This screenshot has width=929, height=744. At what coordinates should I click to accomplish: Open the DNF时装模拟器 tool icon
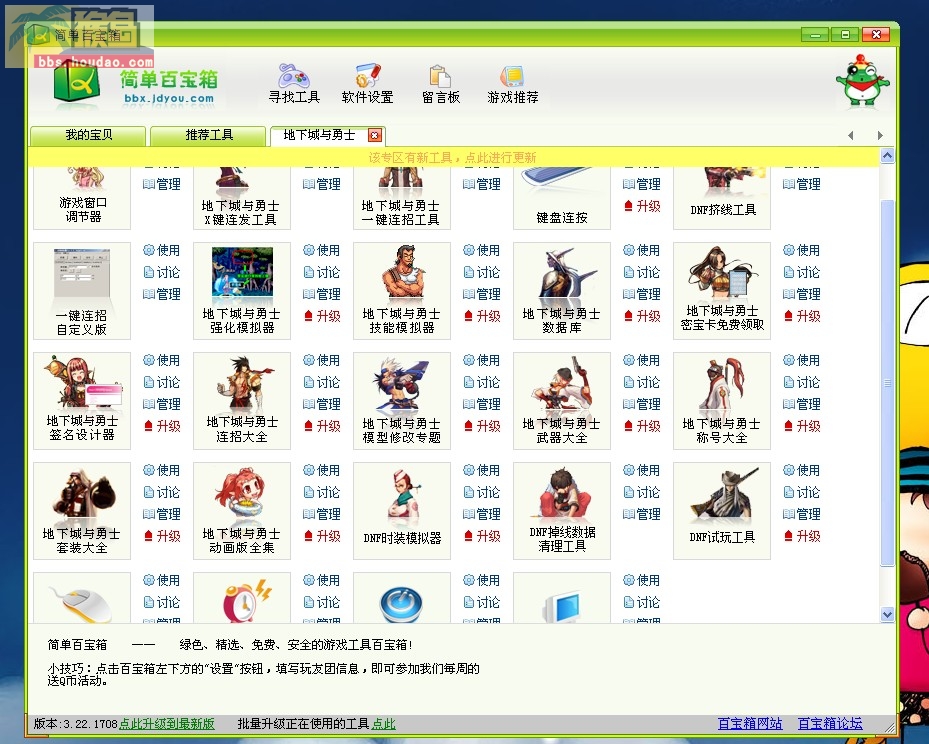(x=402, y=511)
